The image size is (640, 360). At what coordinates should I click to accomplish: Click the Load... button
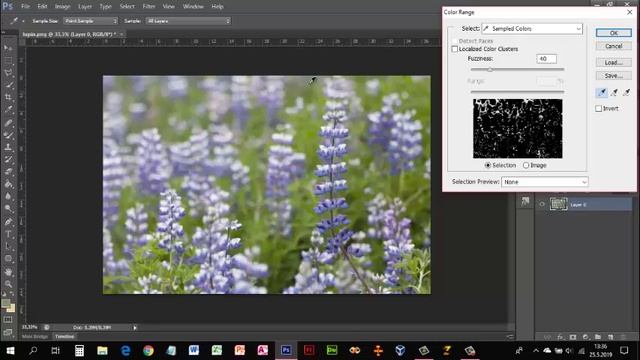coord(613,62)
